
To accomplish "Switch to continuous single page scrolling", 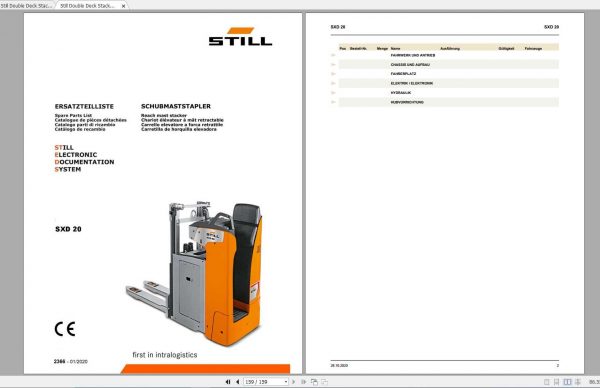I will (557, 382).
